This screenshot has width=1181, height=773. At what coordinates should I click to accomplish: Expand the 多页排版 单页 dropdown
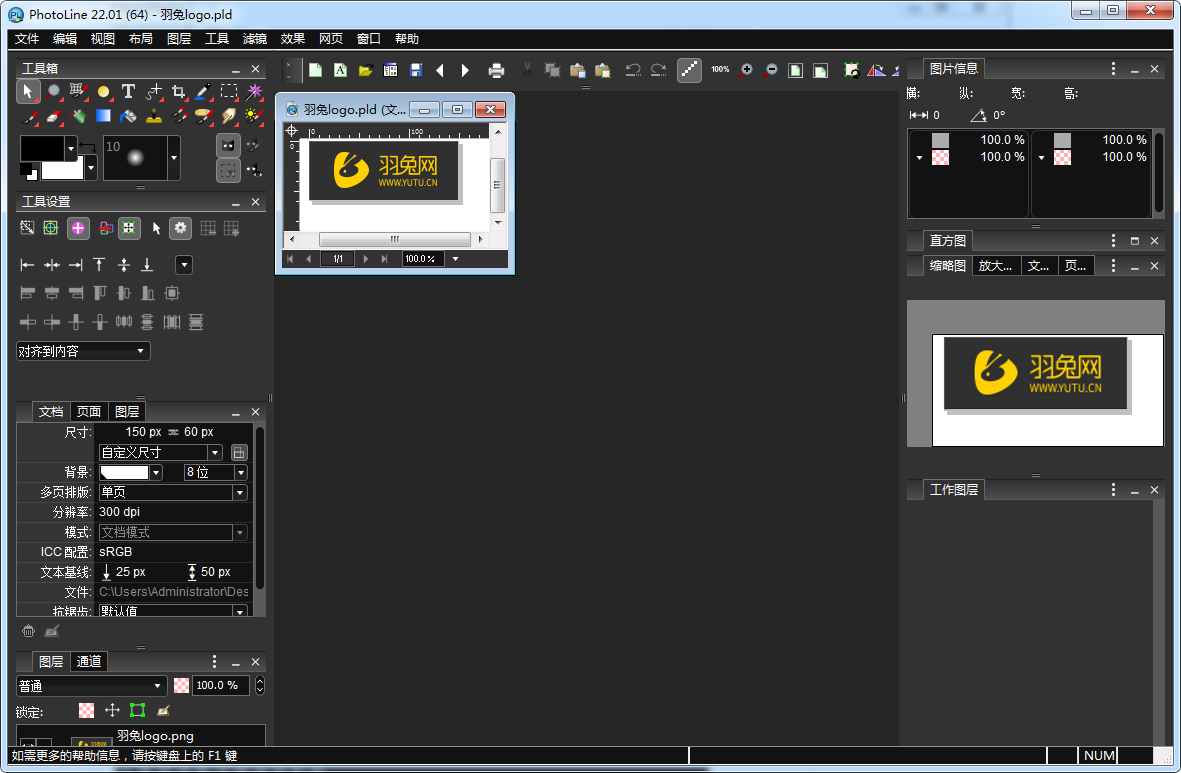coord(172,492)
